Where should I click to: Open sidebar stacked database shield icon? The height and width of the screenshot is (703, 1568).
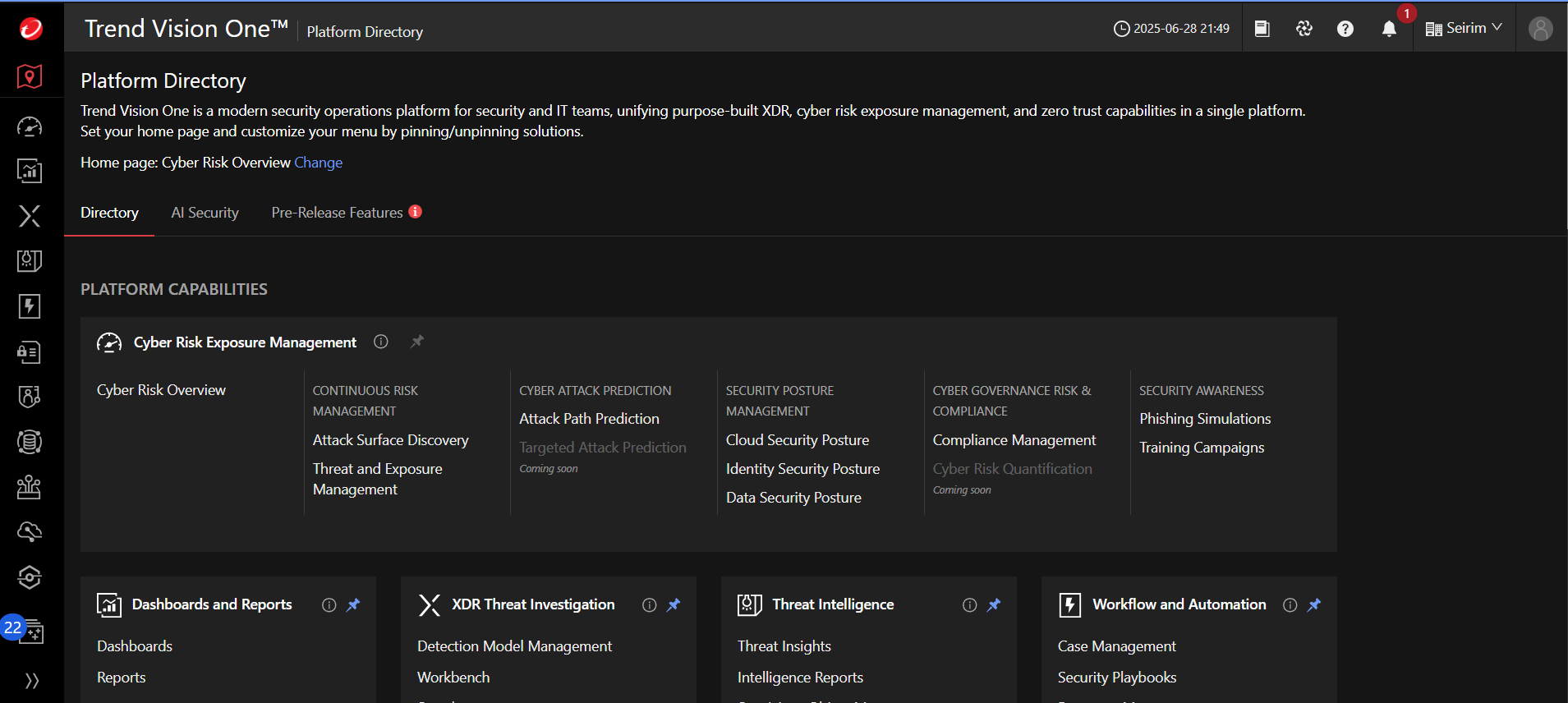pos(30,442)
